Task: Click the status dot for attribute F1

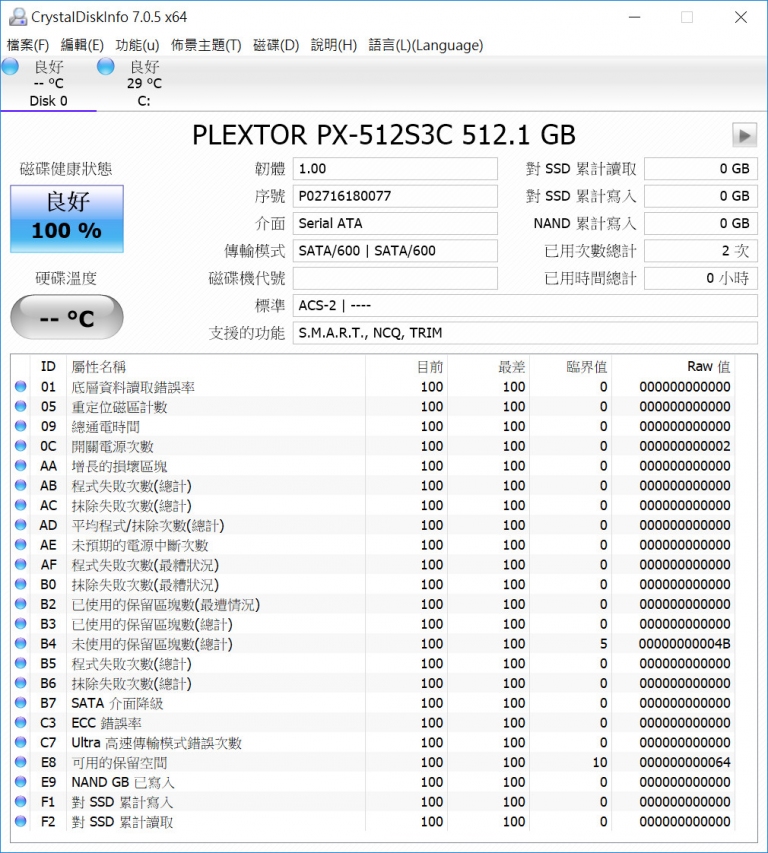Action: pyautogui.click(x=21, y=801)
